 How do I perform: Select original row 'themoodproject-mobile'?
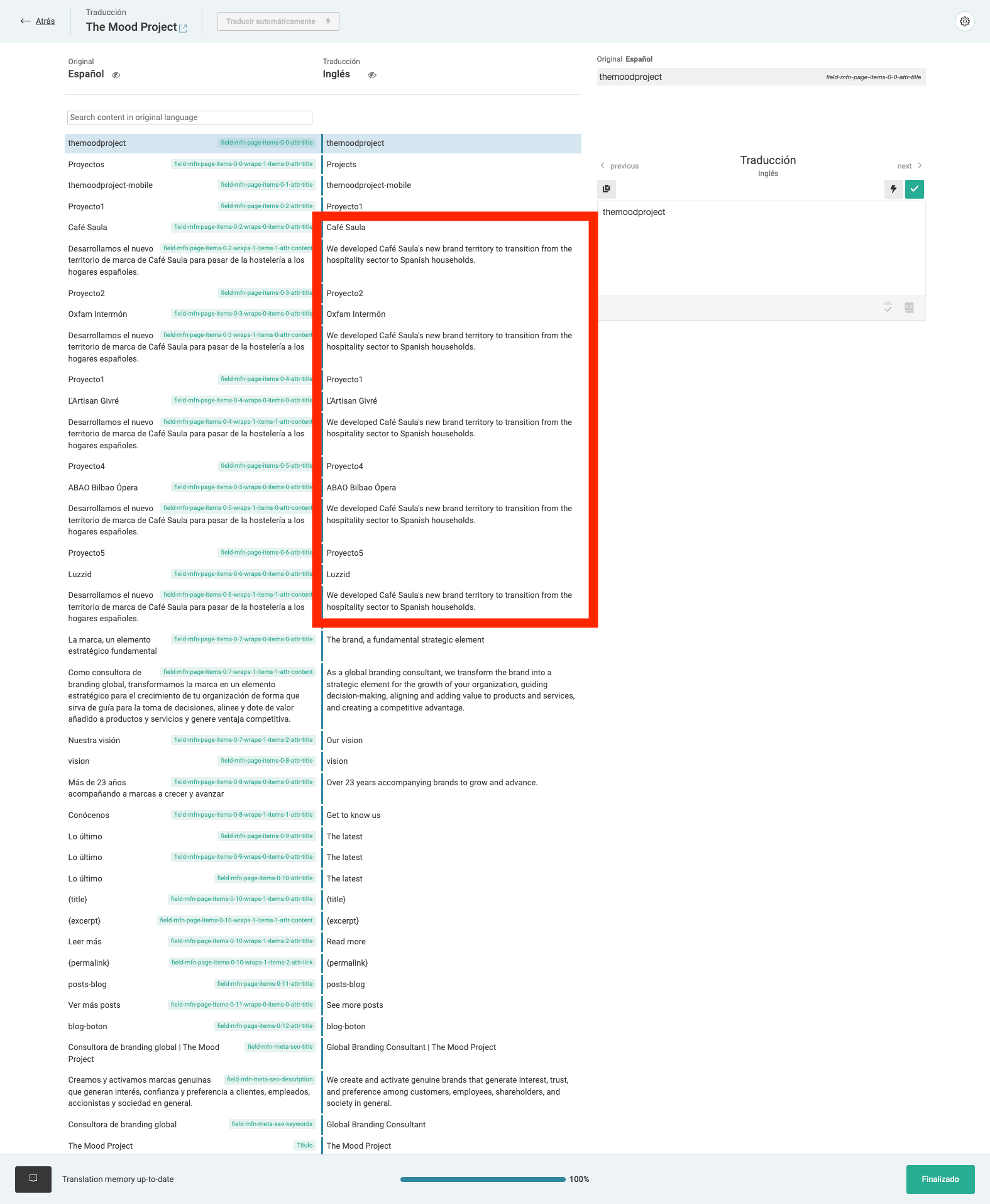(x=192, y=185)
